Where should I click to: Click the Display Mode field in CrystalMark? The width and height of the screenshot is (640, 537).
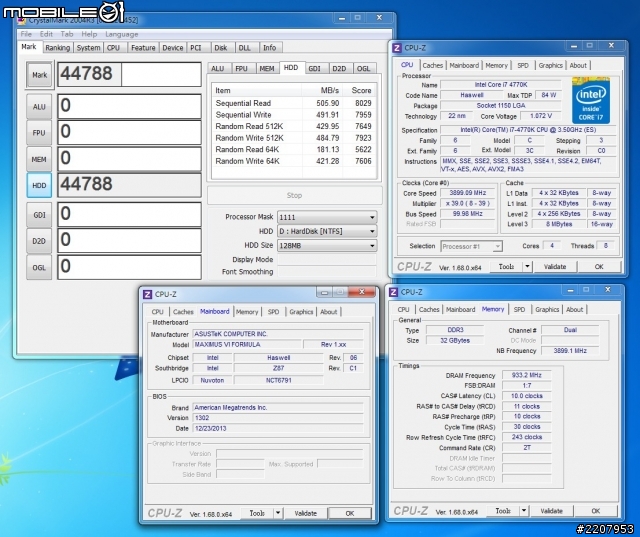(x=327, y=260)
